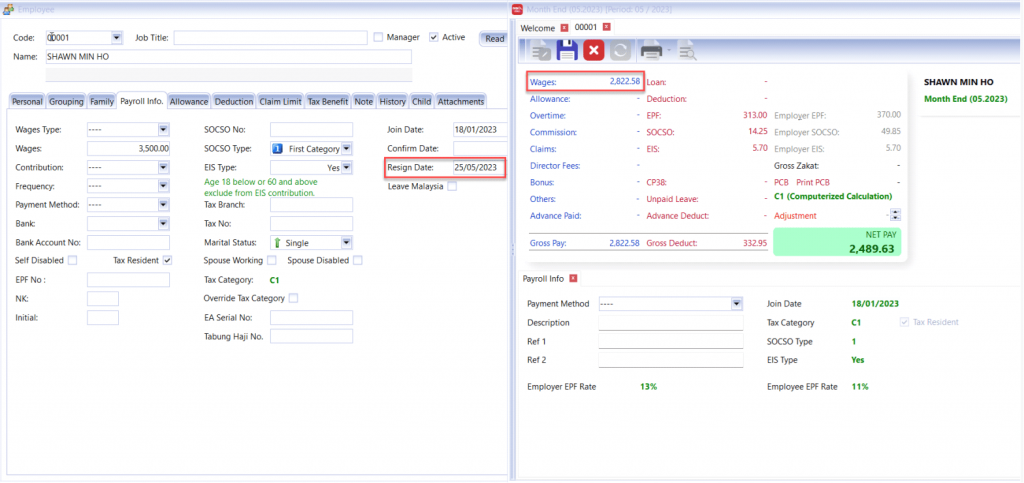Click the Read button
This screenshot has width=1024, height=483.
[x=494, y=39]
